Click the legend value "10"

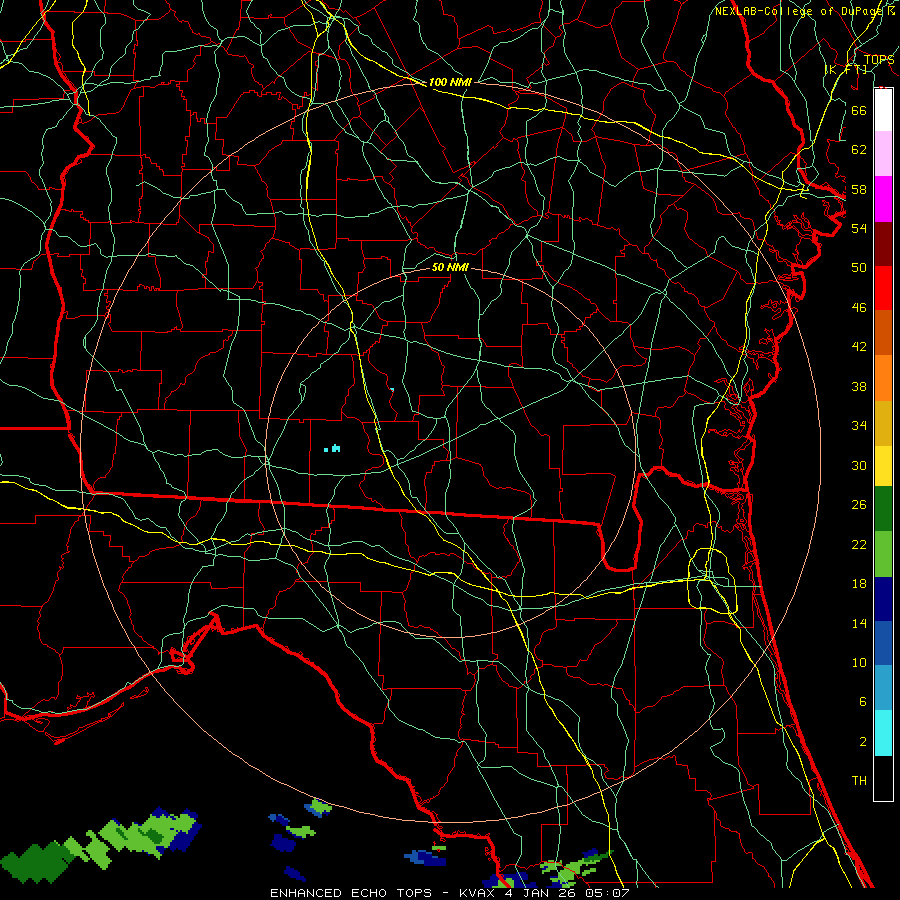tap(859, 662)
